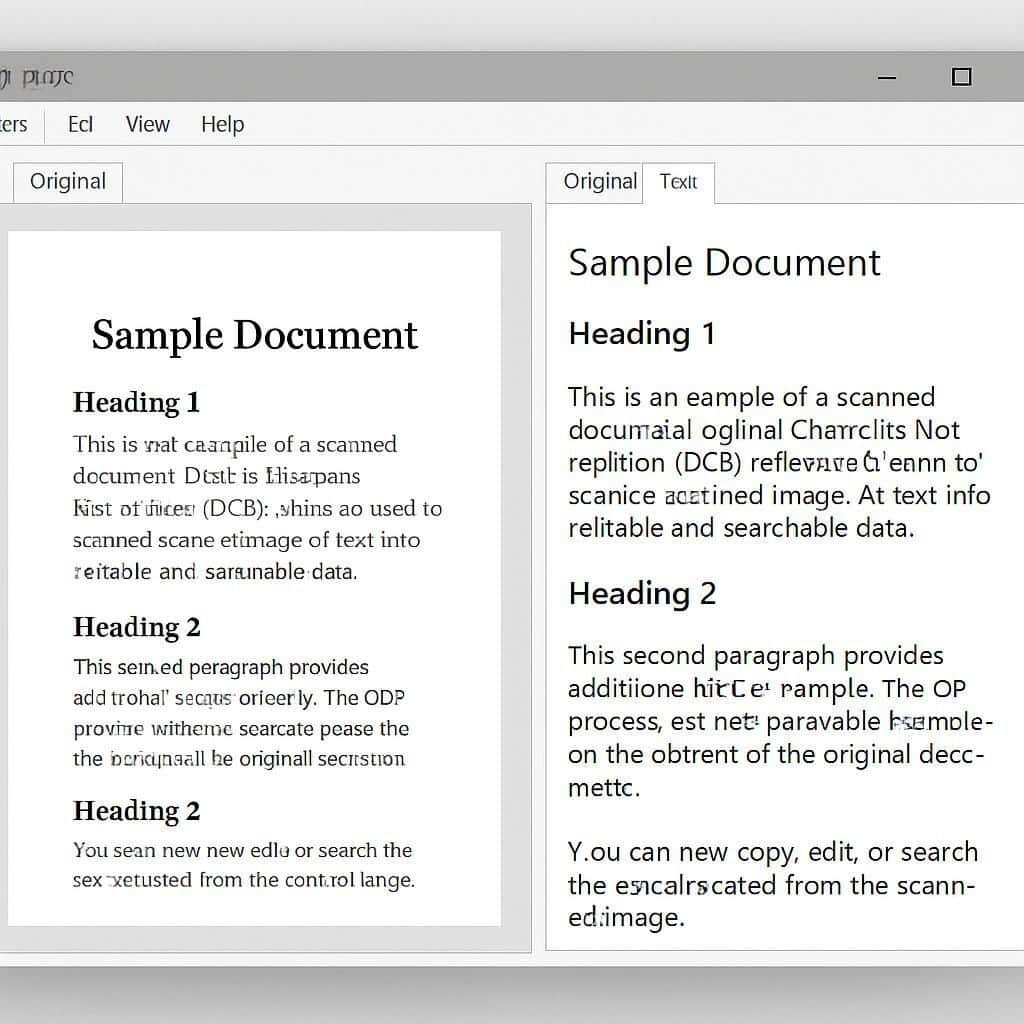Select the Texlt tab in right pane
Viewport: 1024px width, 1024px height.
pyautogui.click(x=679, y=182)
